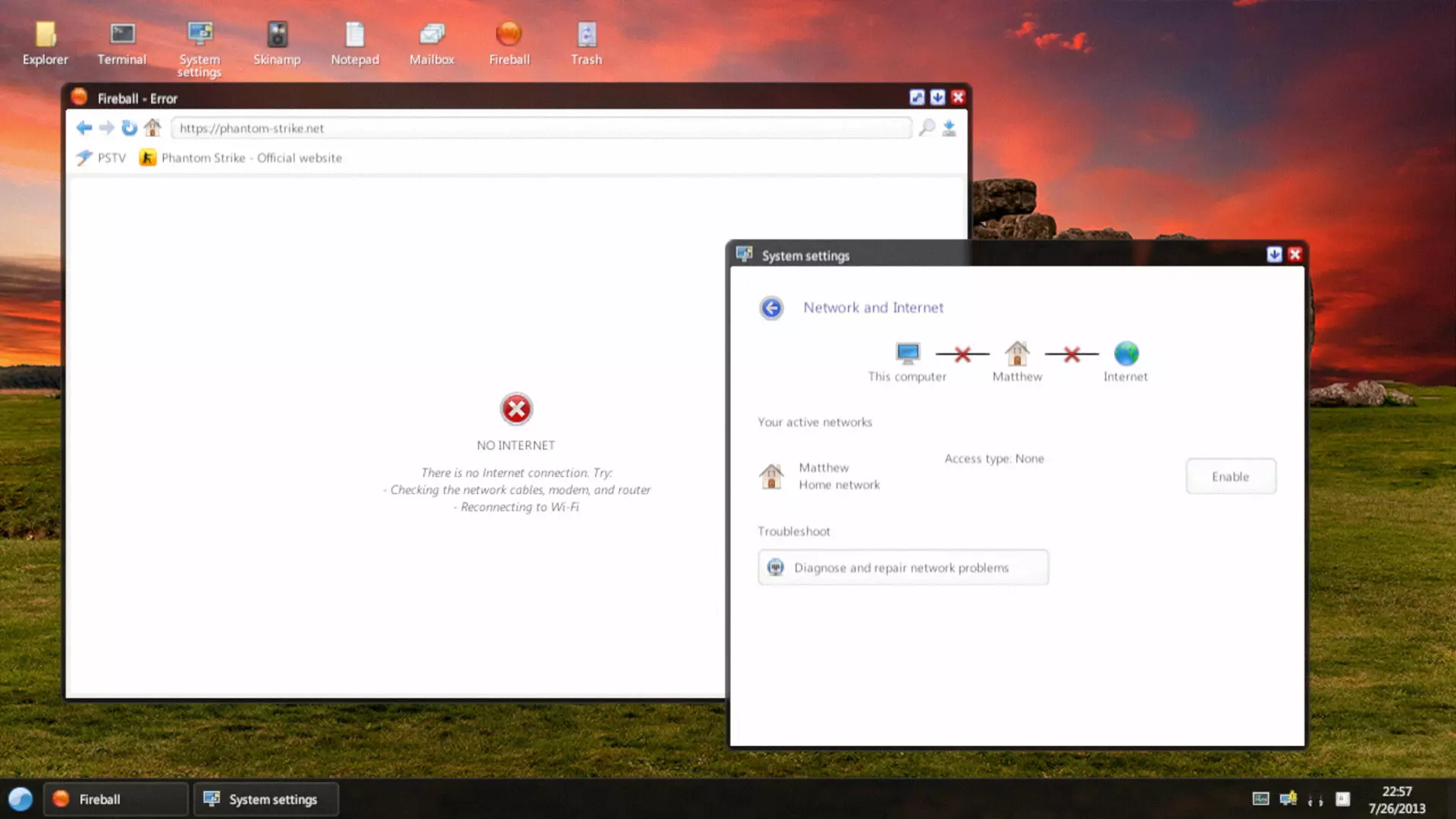
Task: Switch to Fireball taskbar item
Action: tap(115, 799)
